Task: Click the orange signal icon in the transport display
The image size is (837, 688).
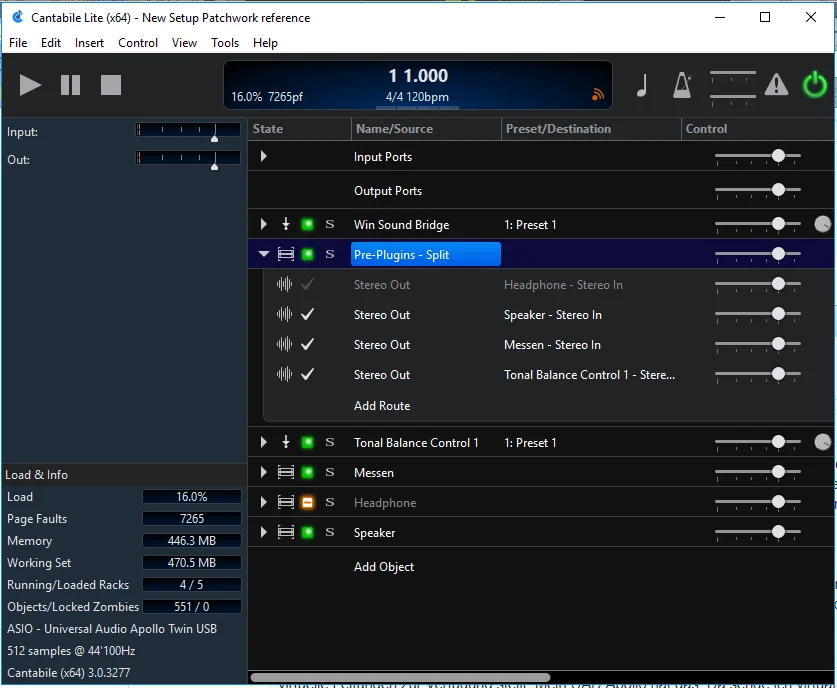Action: (598, 94)
